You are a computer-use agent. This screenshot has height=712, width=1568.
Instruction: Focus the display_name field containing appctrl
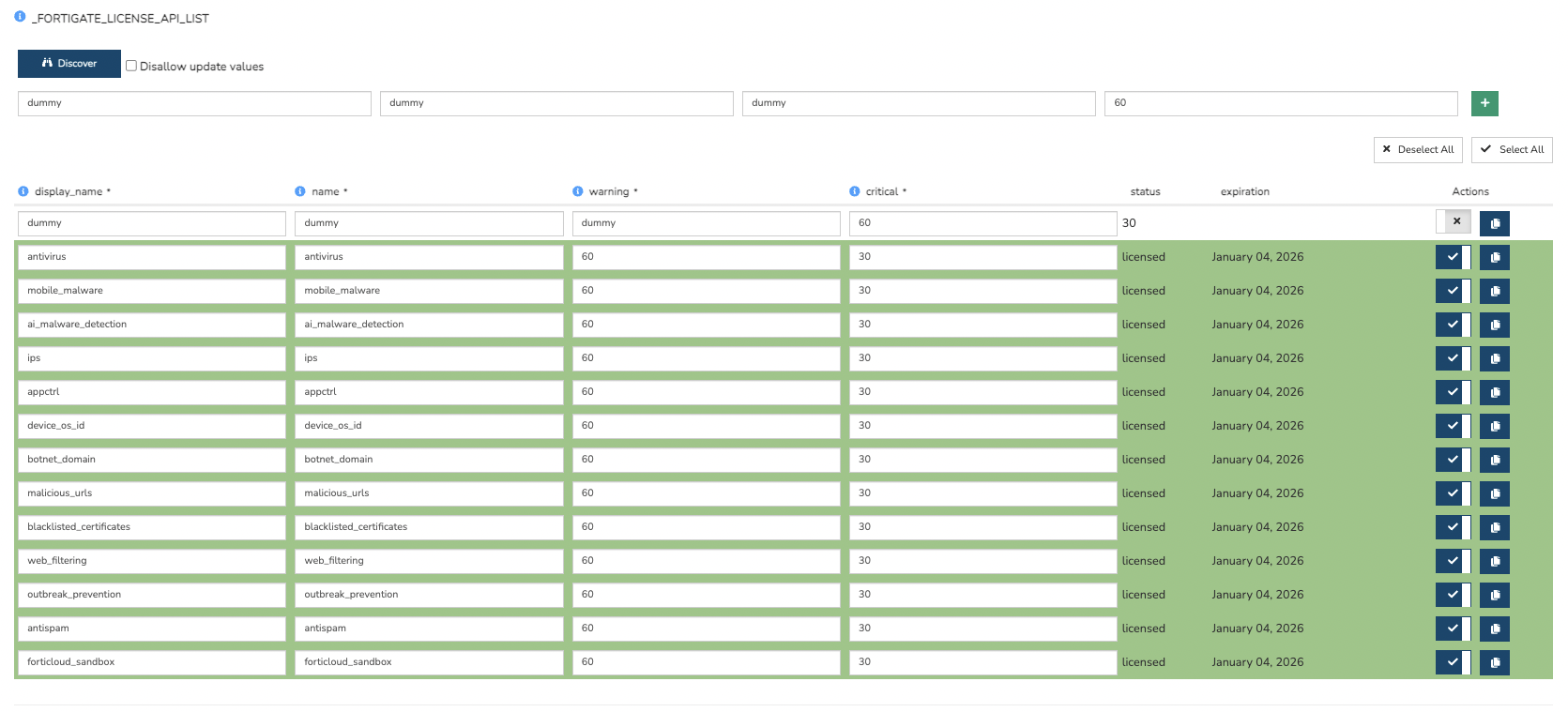pyautogui.click(x=151, y=392)
